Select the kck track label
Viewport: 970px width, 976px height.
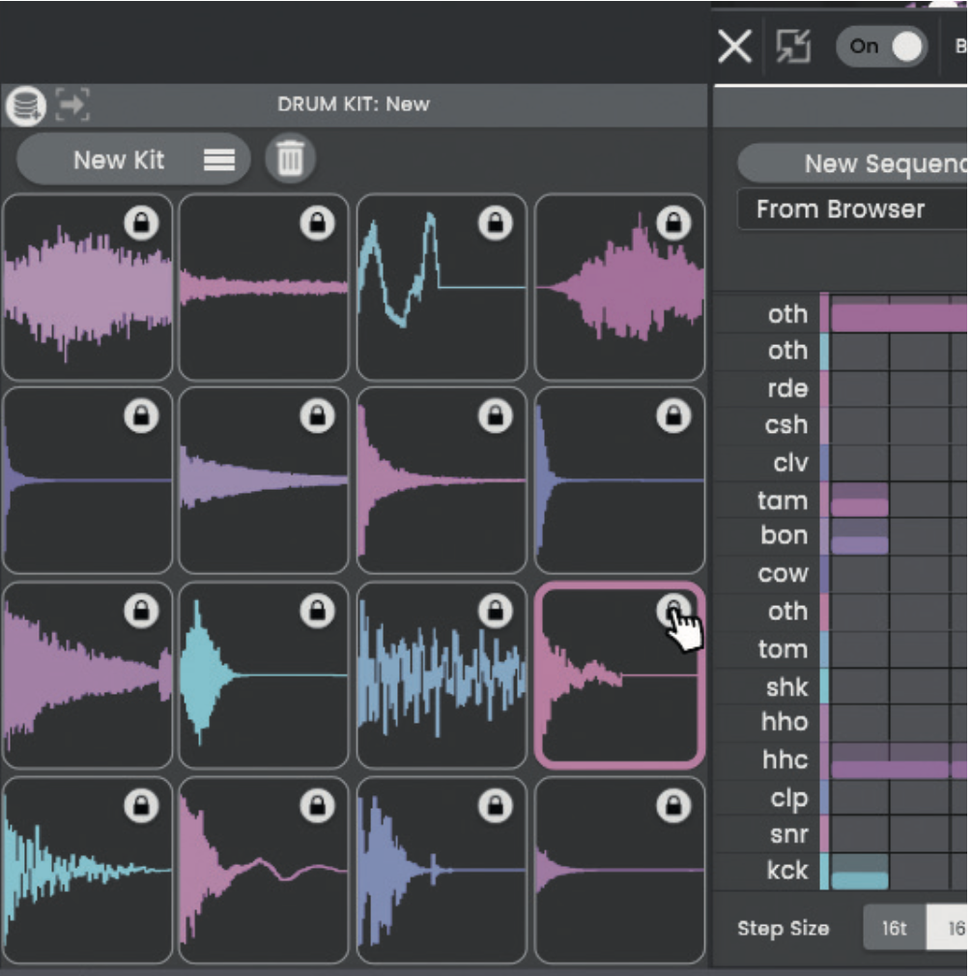pyautogui.click(x=789, y=871)
